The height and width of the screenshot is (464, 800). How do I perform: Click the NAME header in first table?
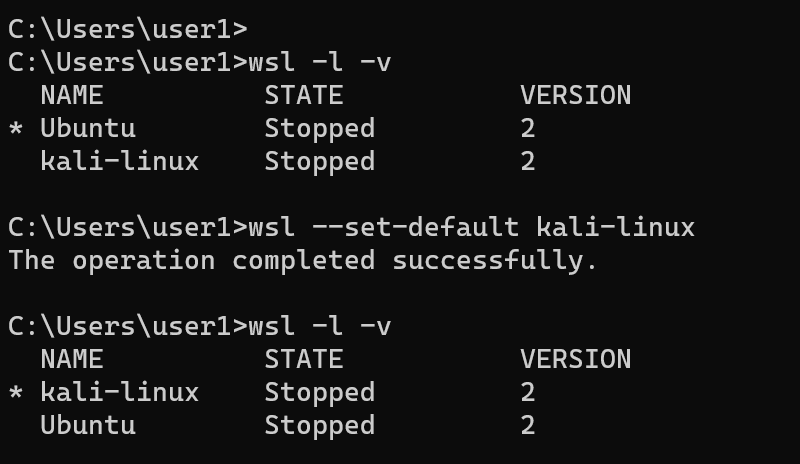[72, 95]
